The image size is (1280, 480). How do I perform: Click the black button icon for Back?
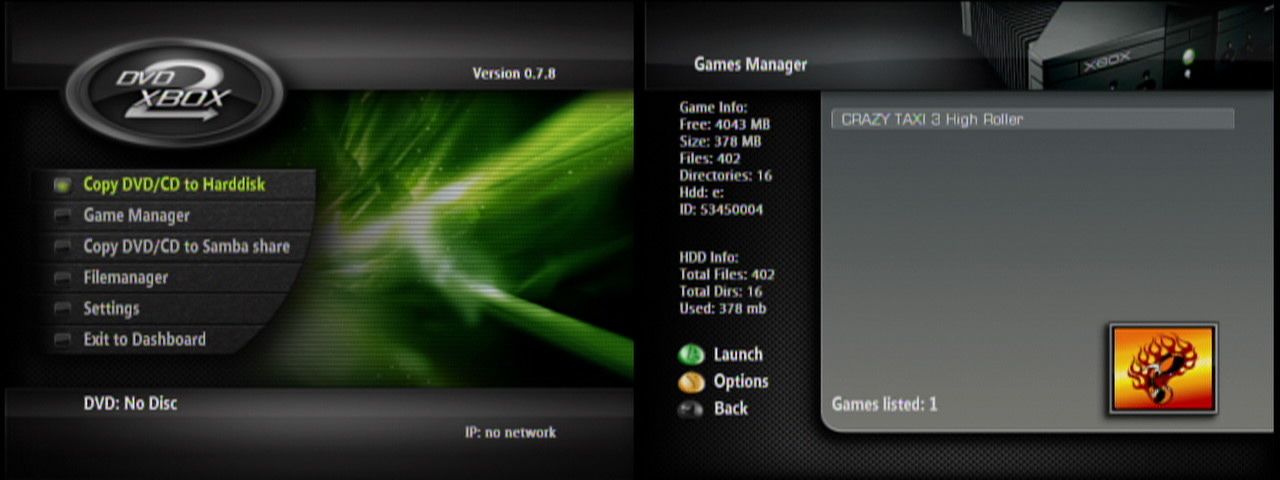click(x=691, y=409)
